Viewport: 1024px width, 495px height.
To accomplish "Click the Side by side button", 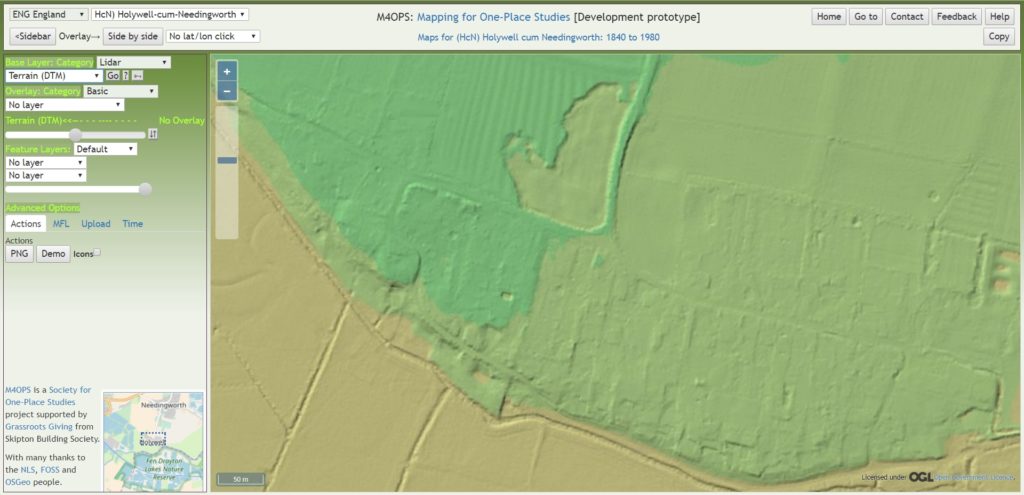I will [133, 37].
